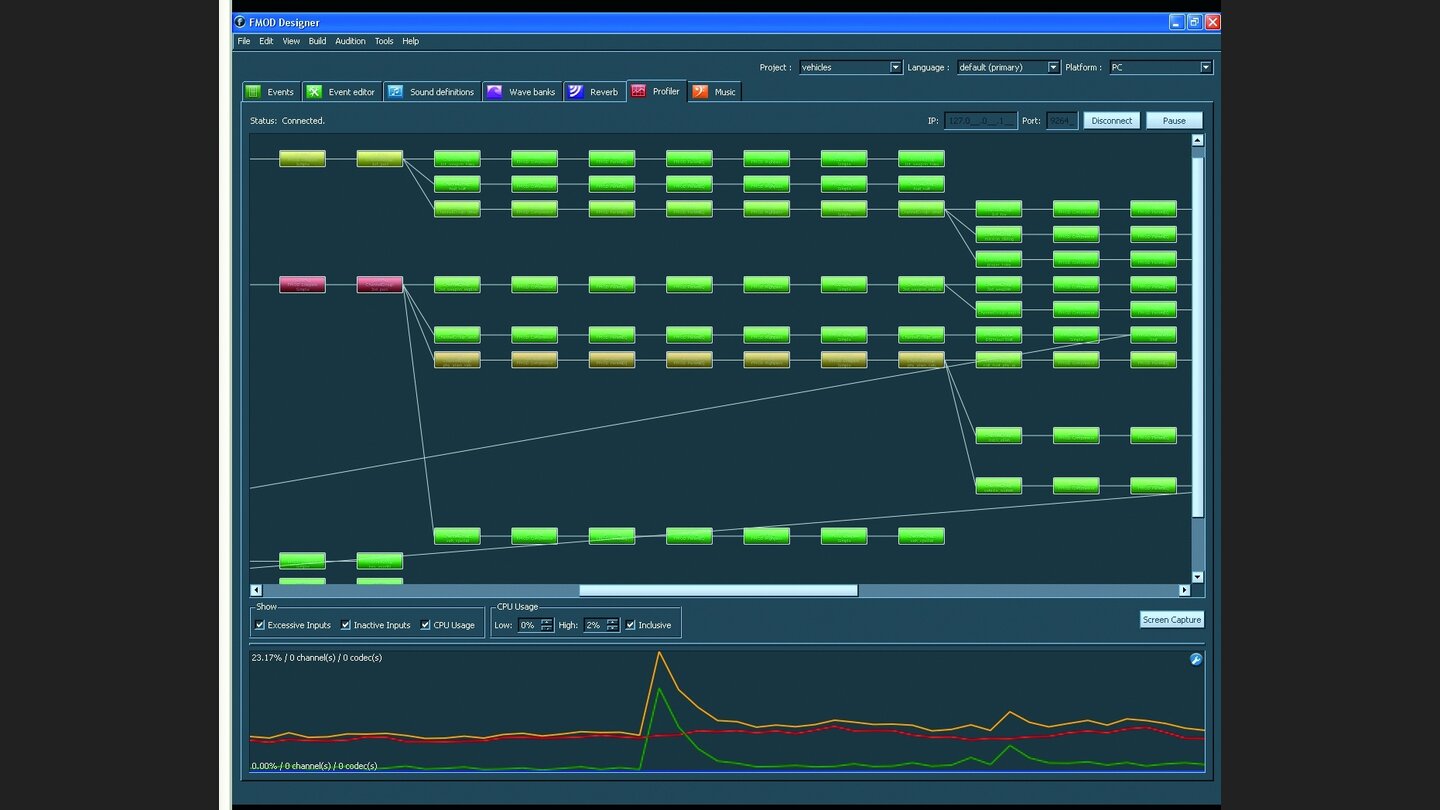Image resolution: width=1440 pixels, height=810 pixels.
Task: Decrease the High CPU value with down arrow
Action: click(x=613, y=628)
